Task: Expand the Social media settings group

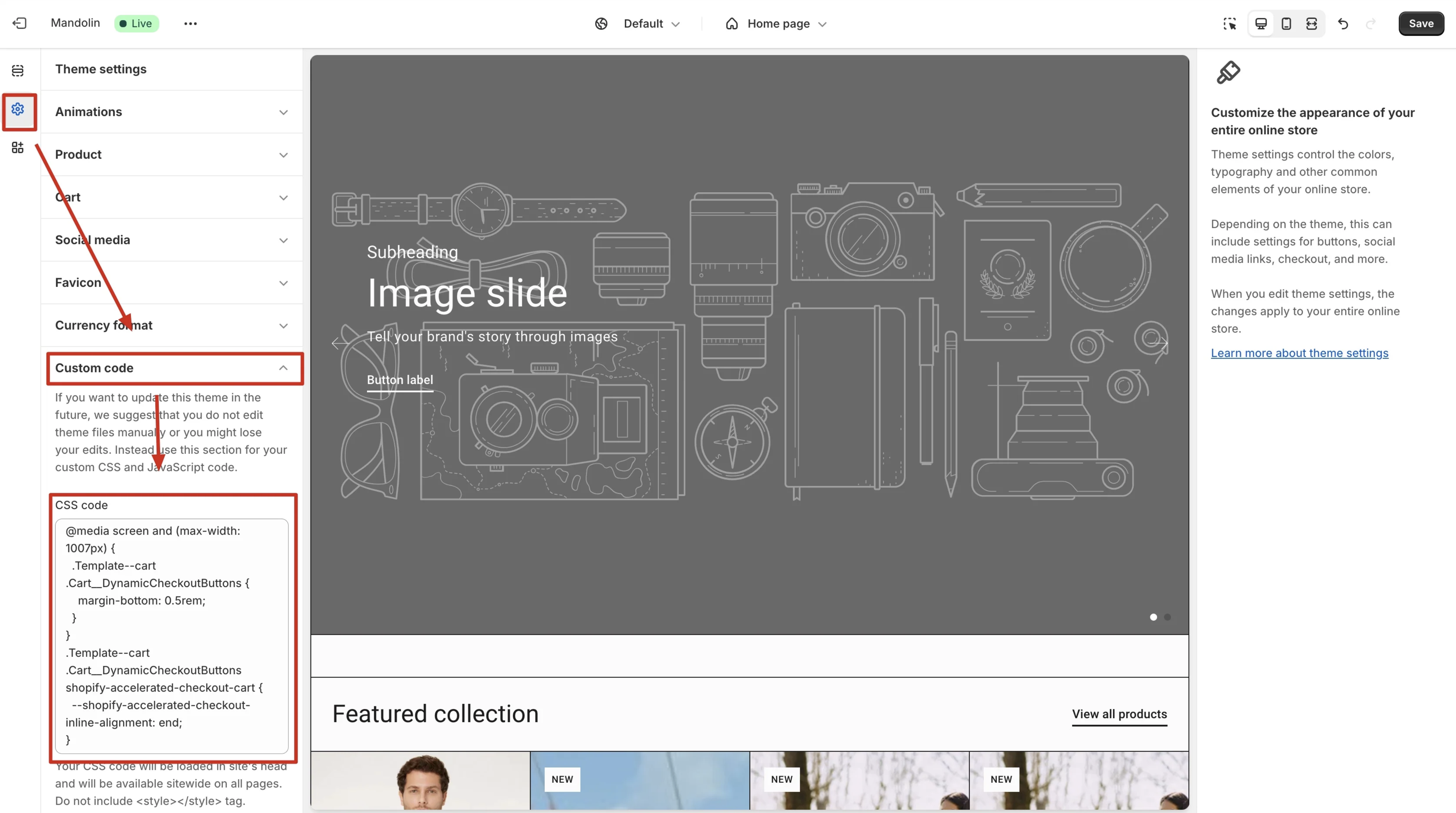Action: tap(172, 240)
